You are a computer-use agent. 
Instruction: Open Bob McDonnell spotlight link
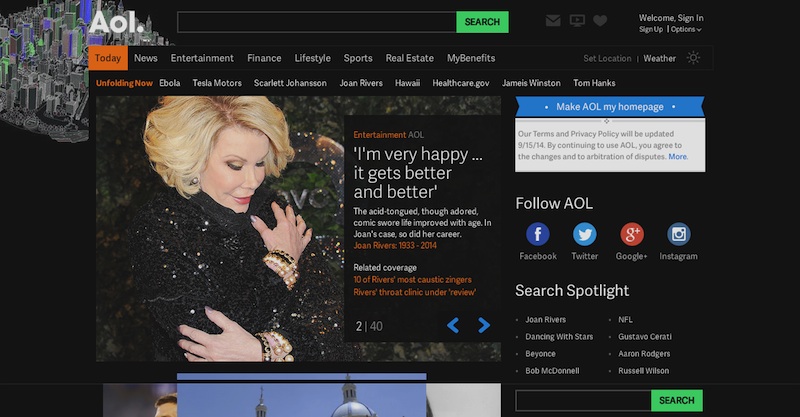(x=552, y=371)
